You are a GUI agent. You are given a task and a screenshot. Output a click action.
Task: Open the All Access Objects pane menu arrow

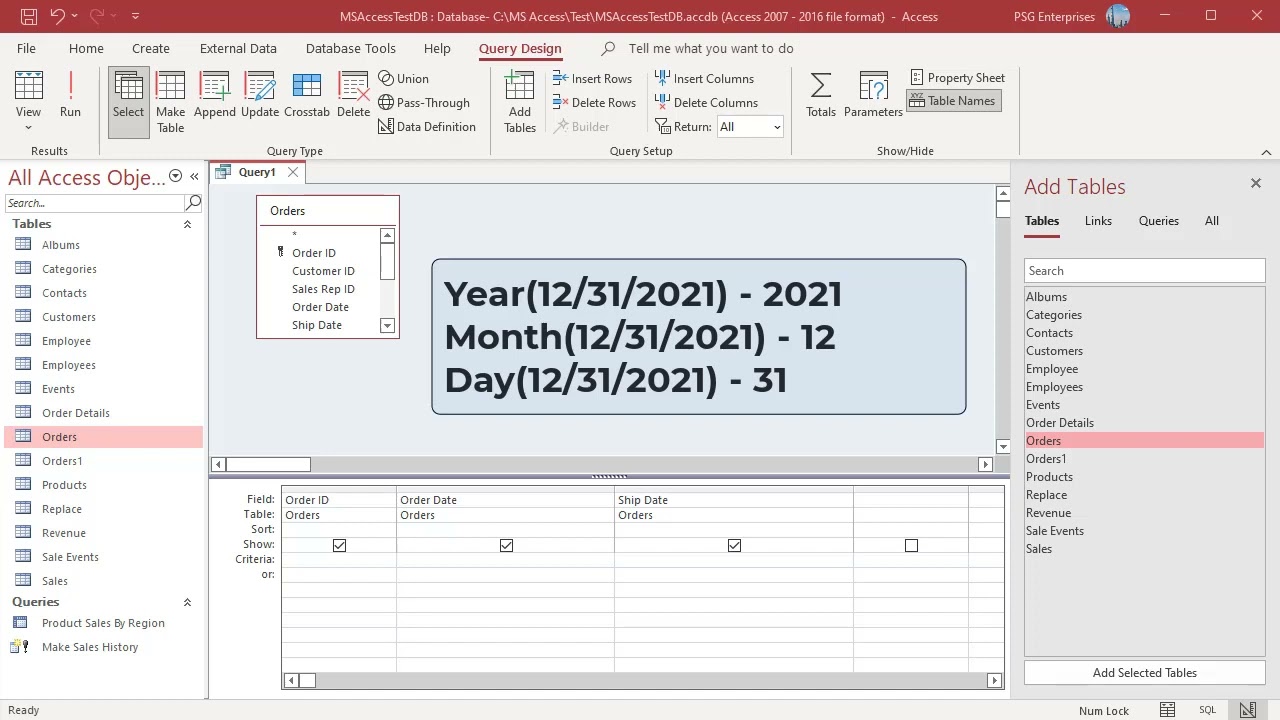point(175,176)
